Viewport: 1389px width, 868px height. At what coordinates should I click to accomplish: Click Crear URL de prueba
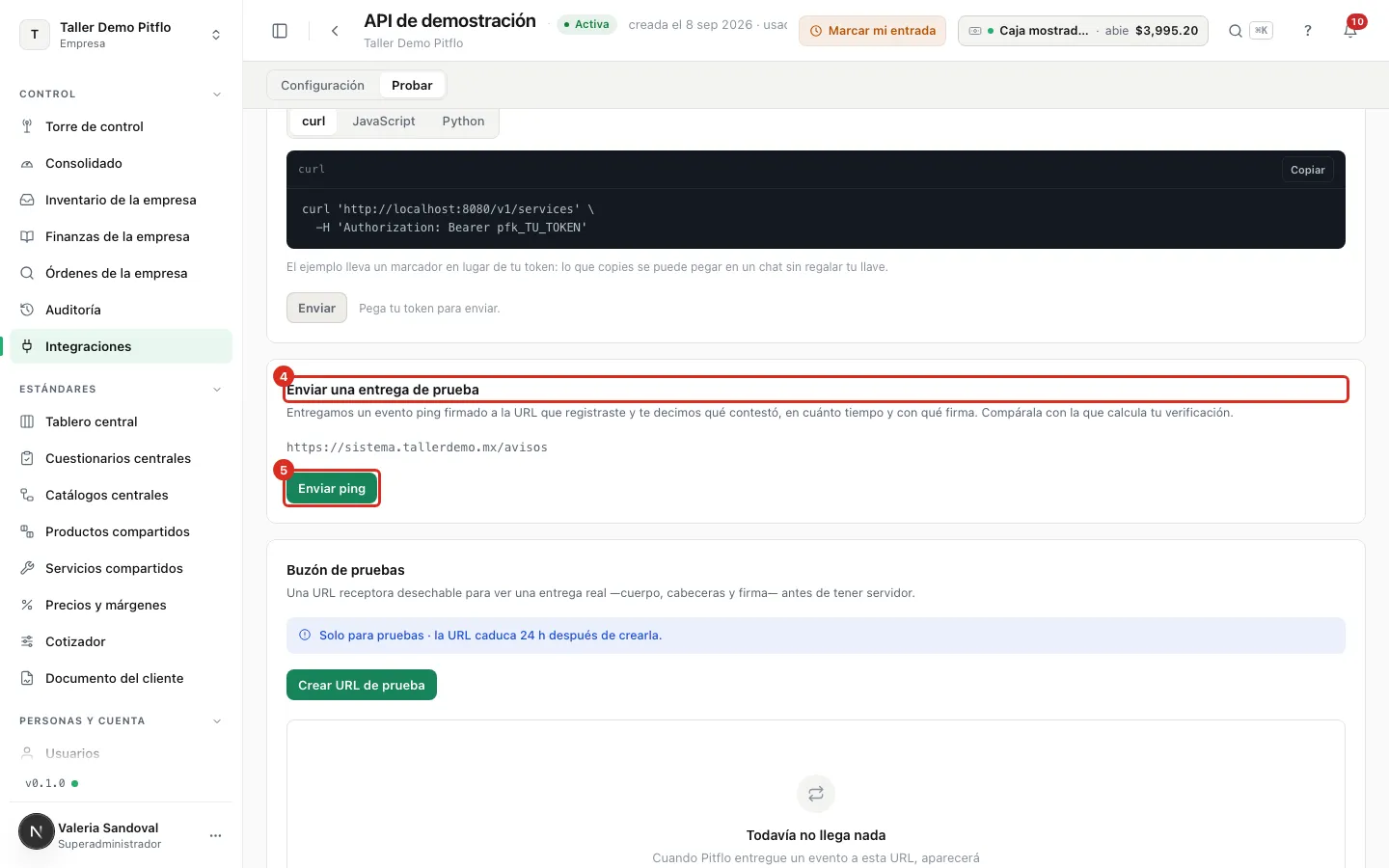pyautogui.click(x=362, y=685)
